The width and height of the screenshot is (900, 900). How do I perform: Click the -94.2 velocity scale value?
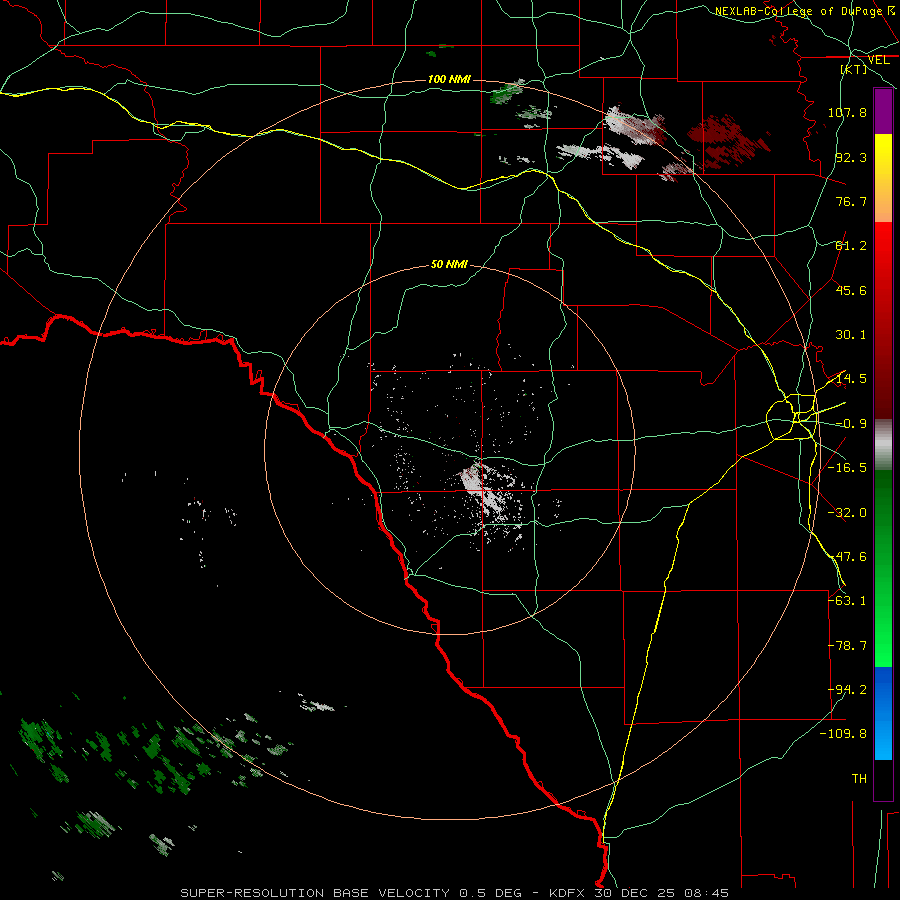click(847, 689)
